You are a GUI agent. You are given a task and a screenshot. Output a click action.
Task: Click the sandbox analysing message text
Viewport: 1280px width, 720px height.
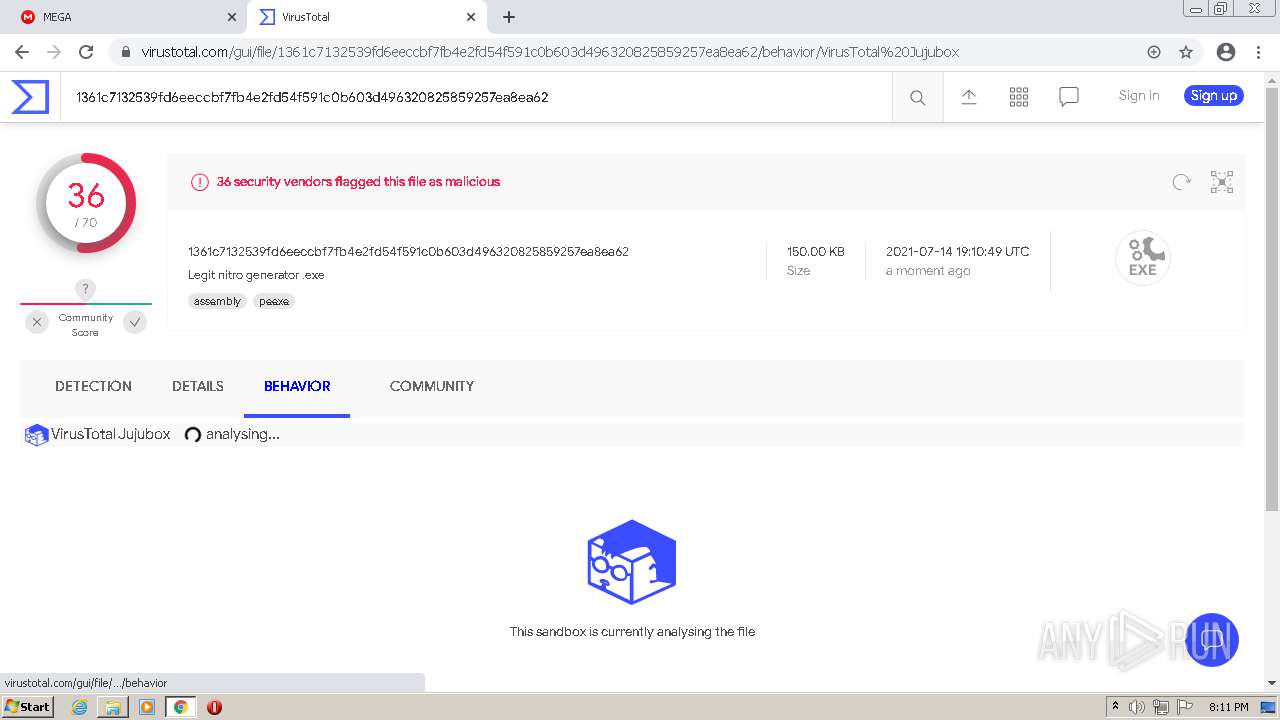[632, 632]
